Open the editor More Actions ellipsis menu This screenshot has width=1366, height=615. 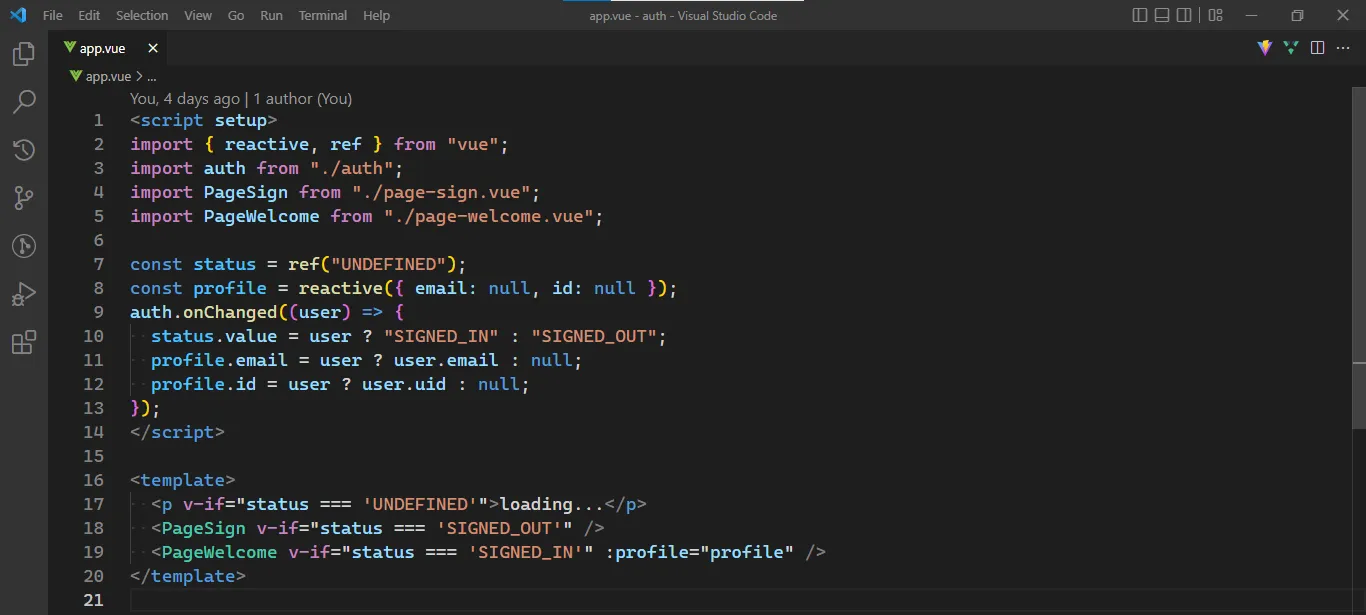pyautogui.click(x=1343, y=47)
